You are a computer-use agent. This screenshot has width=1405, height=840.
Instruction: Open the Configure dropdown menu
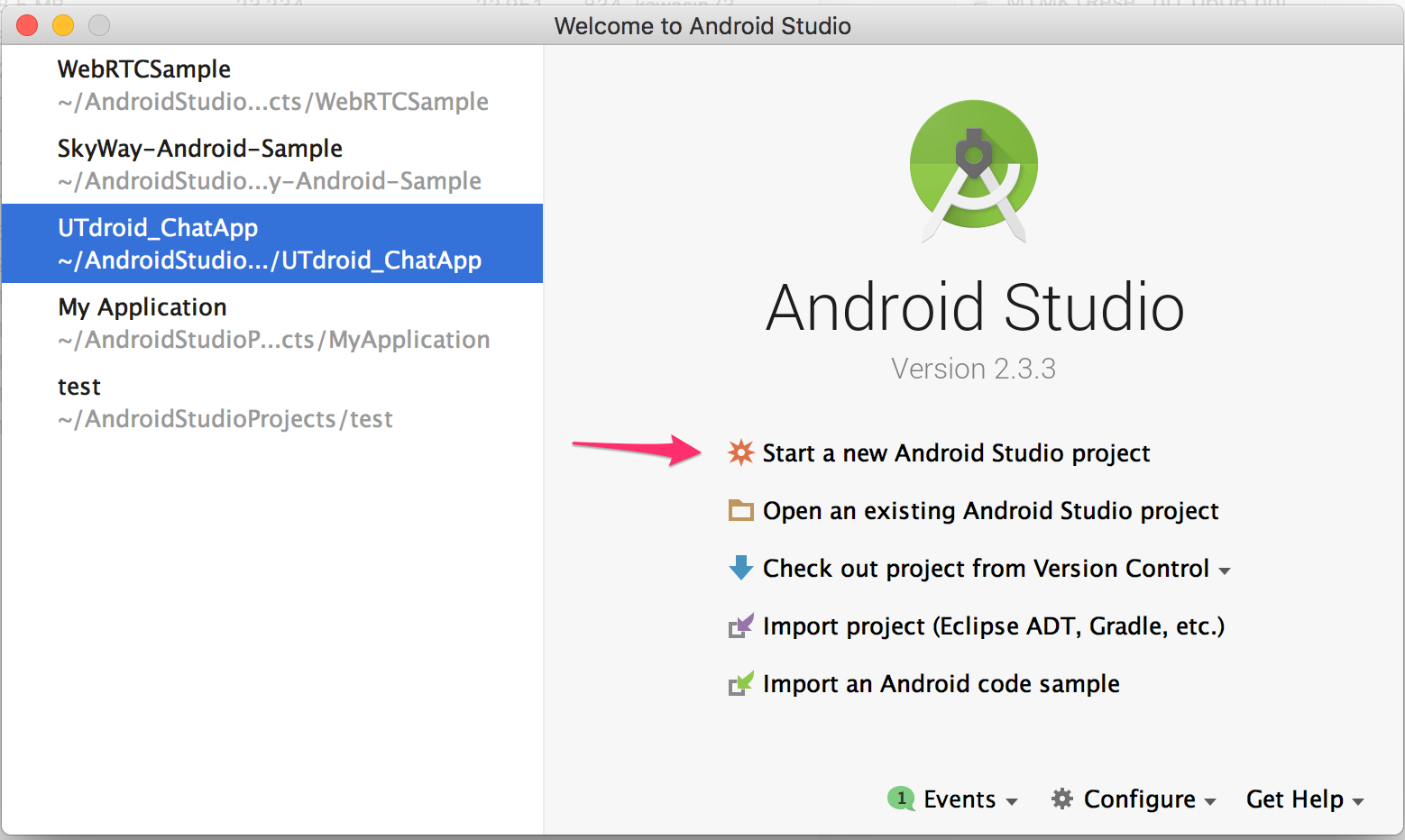tap(1138, 799)
